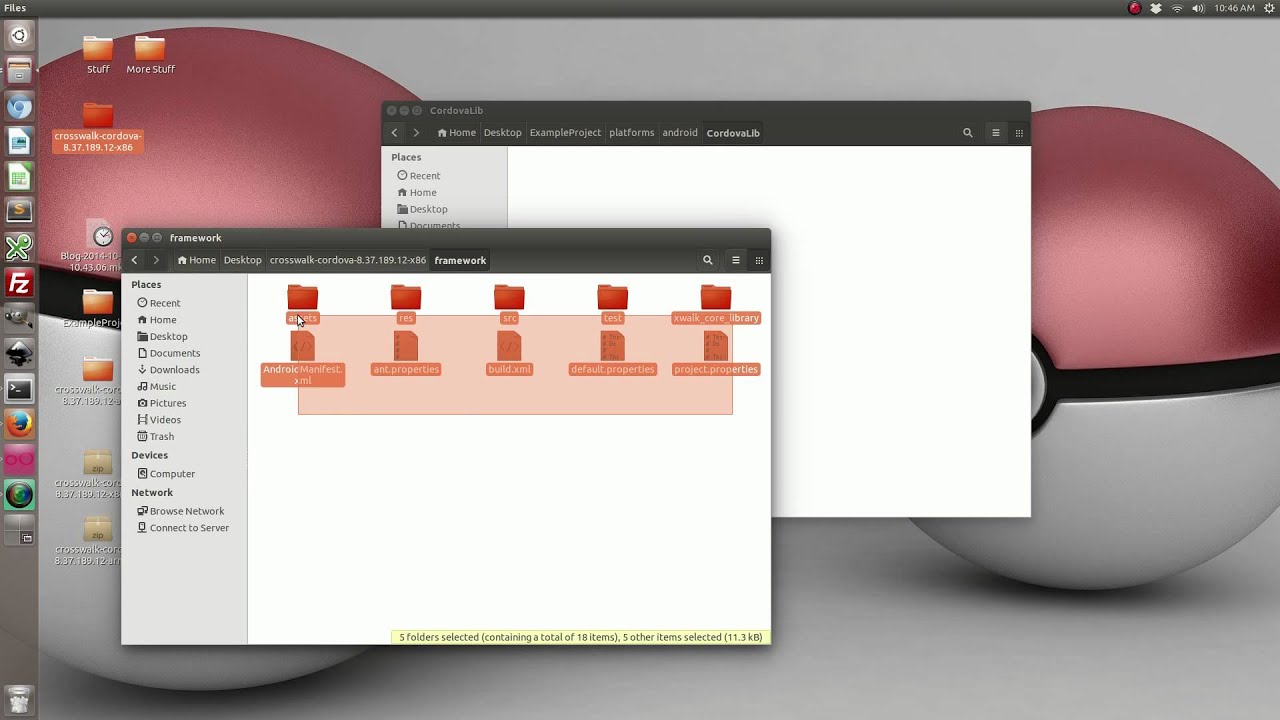Image resolution: width=1280 pixels, height=720 pixels.
Task: Click the search icon in framework window
Action: pos(708,260)
